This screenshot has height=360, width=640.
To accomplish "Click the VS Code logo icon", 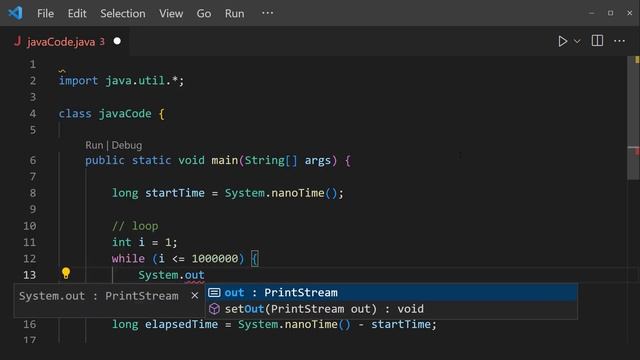I will coord(16,13).
